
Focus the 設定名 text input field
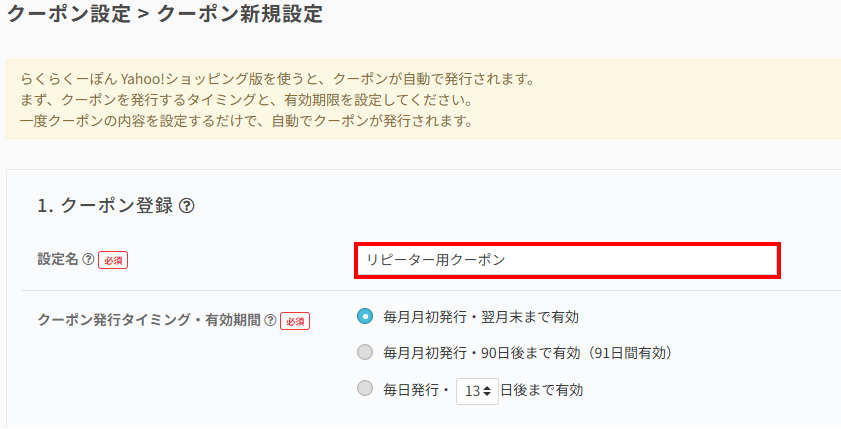point(566,260)
